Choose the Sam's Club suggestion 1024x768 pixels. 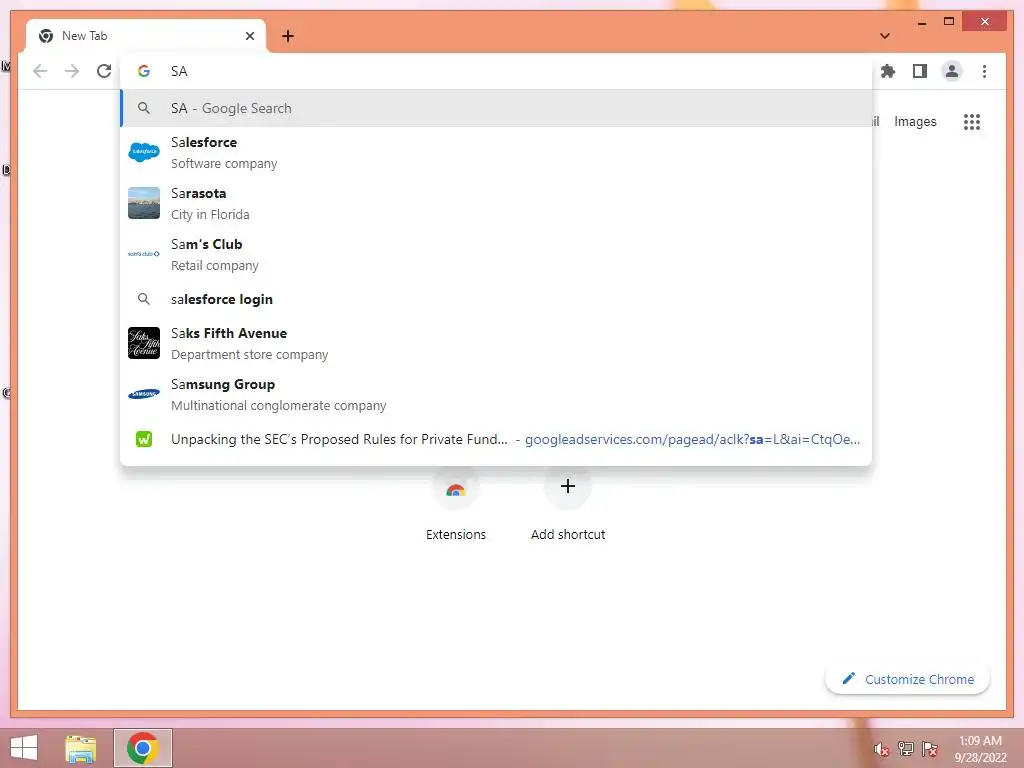point(496,254)
